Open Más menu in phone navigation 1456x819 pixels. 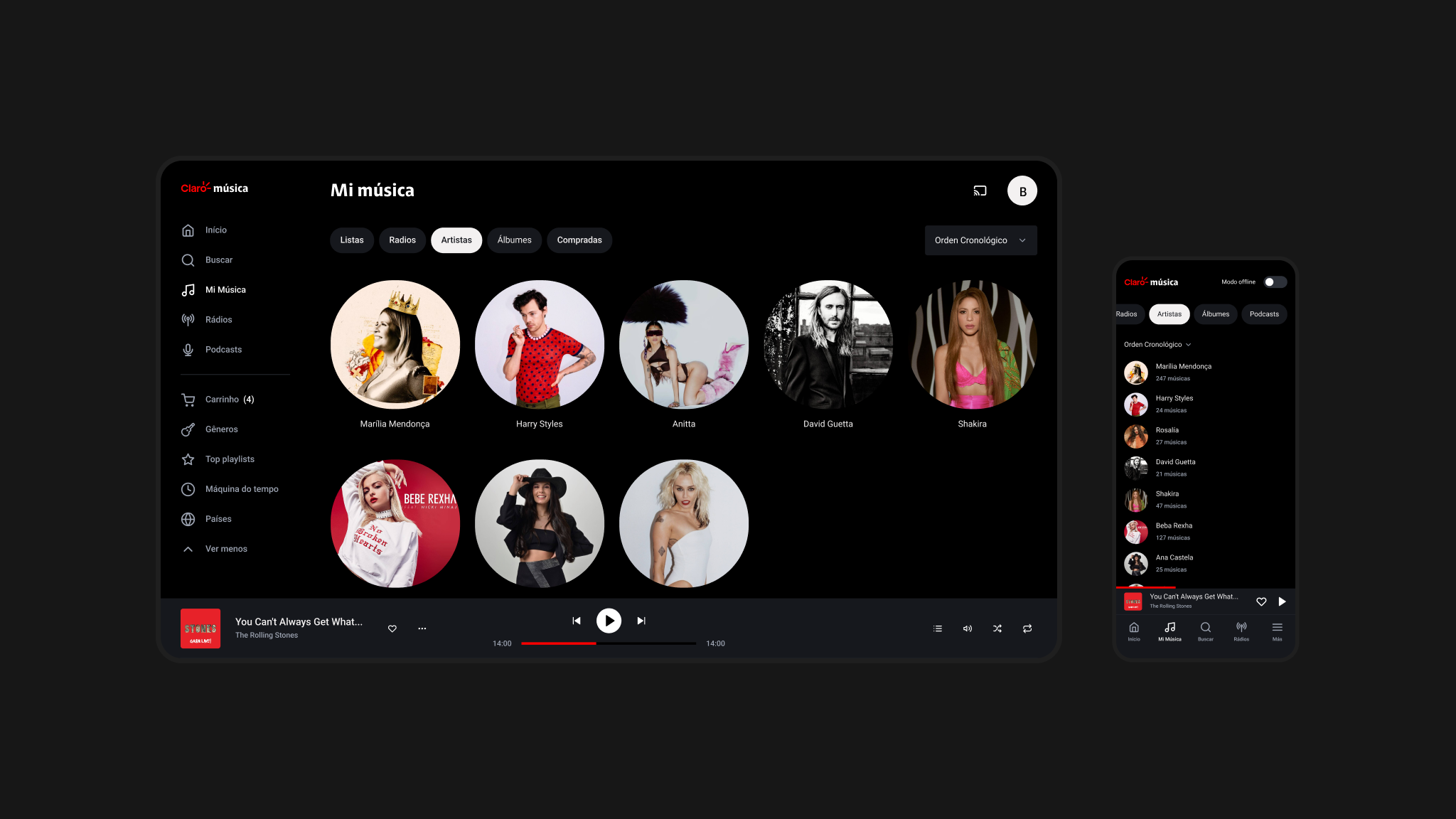(x=1278, y=631)
